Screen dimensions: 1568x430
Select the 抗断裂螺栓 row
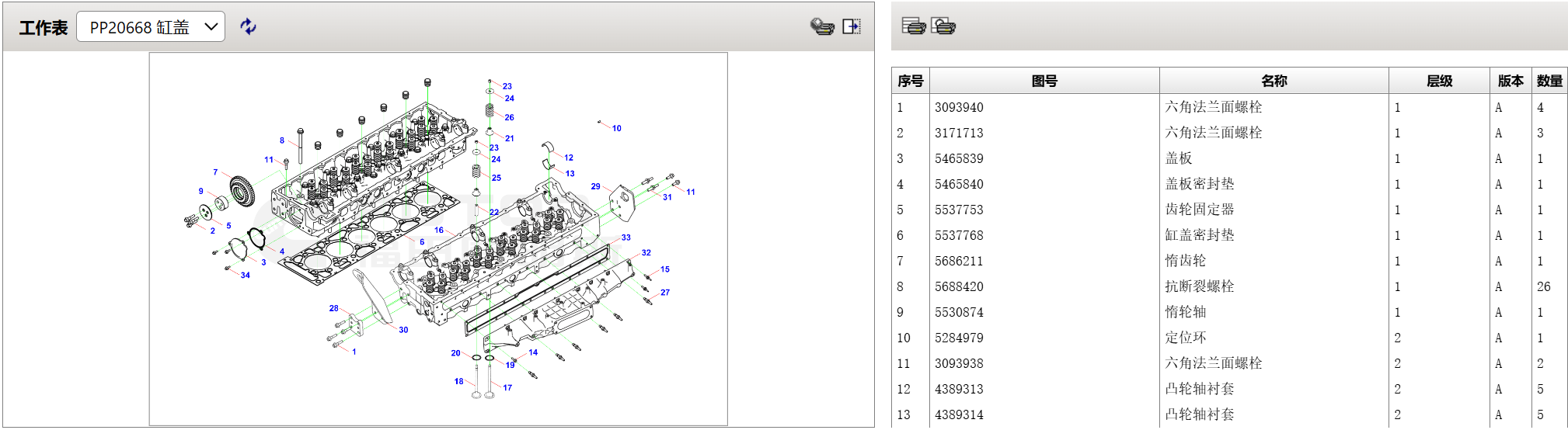pyautogui.click(x=1199, y=286)
